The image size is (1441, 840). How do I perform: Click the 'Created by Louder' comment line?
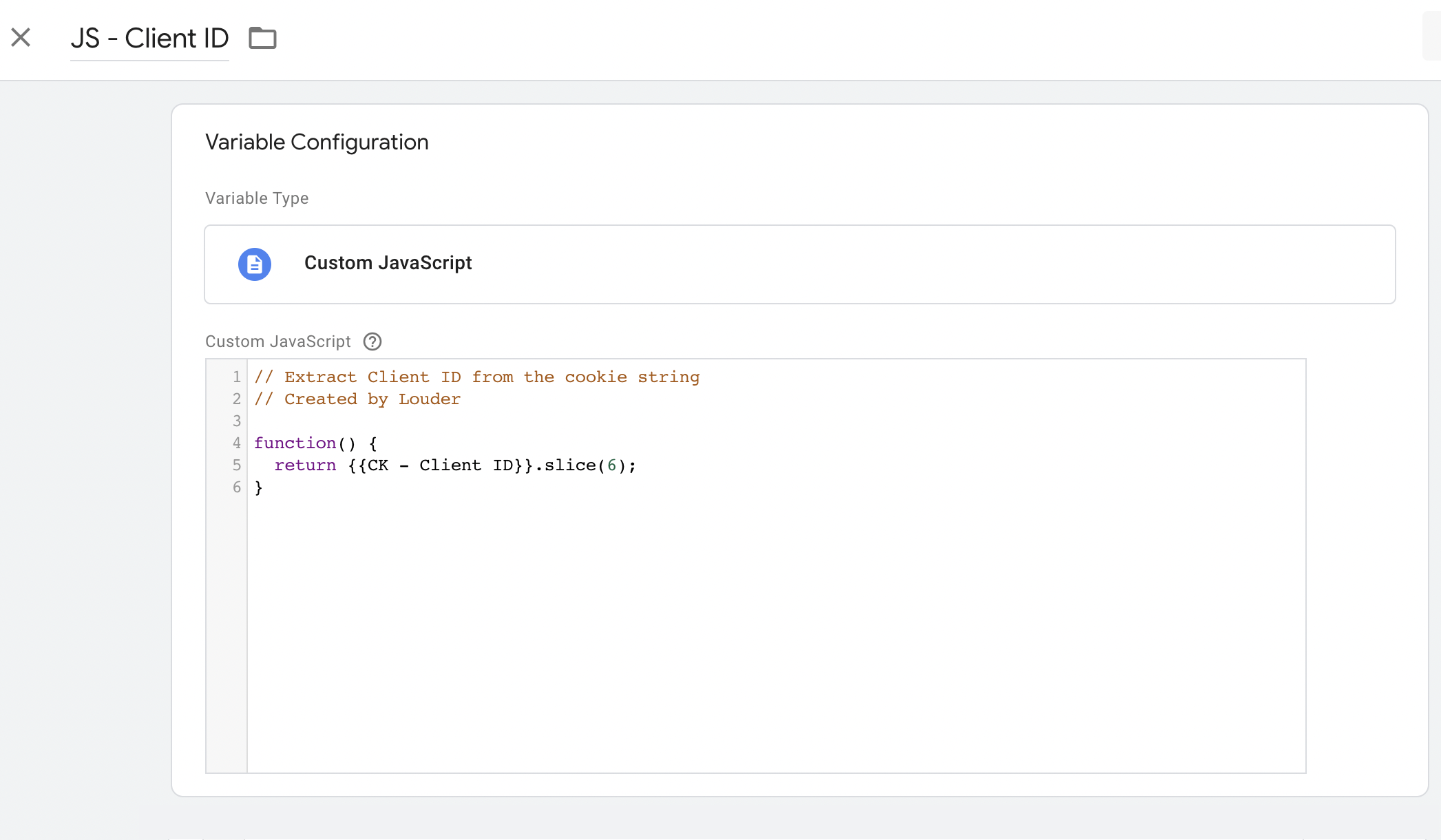click(357, 399)
